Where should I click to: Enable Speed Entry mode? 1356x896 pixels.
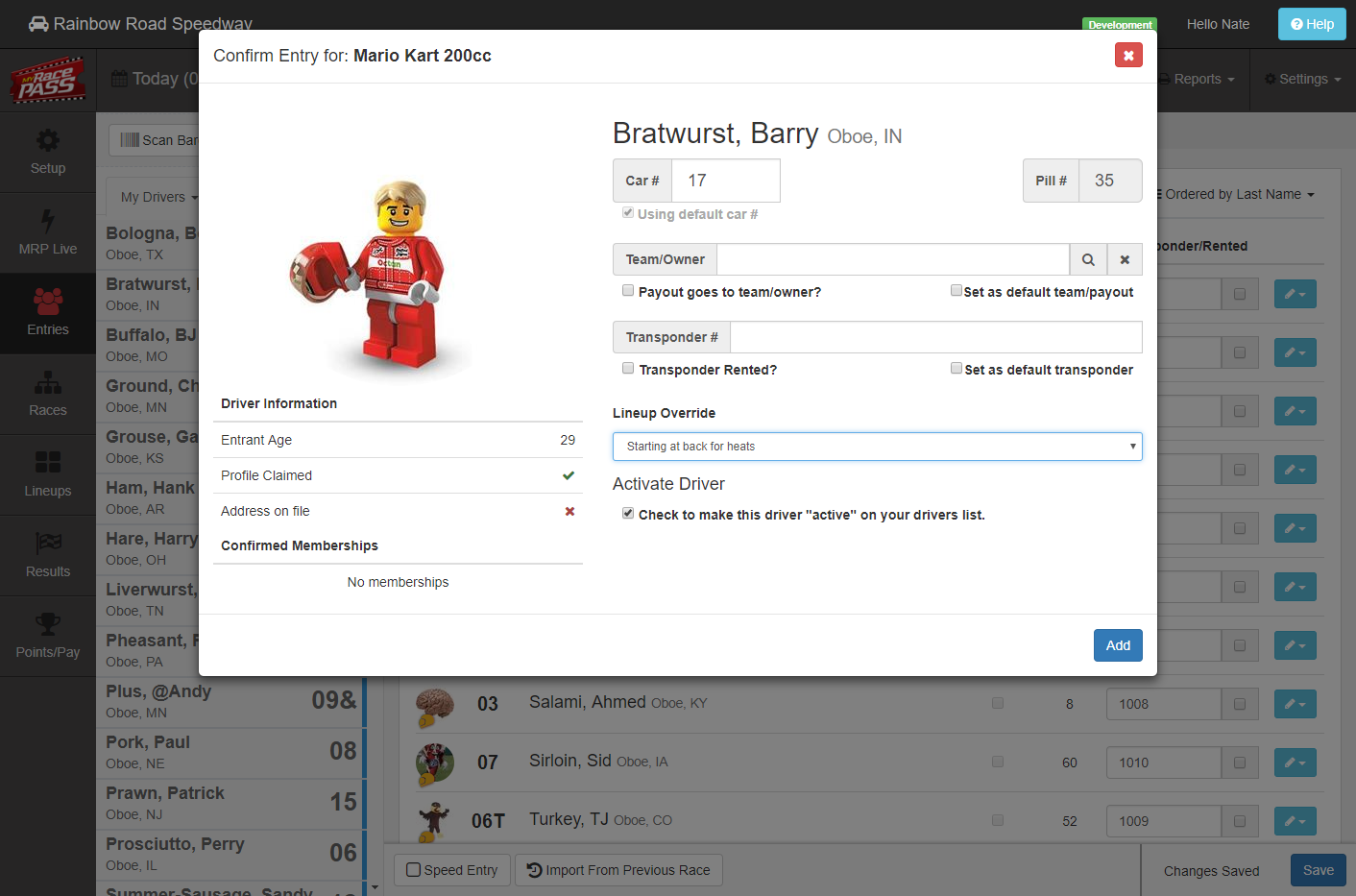(x=452, y=870)
